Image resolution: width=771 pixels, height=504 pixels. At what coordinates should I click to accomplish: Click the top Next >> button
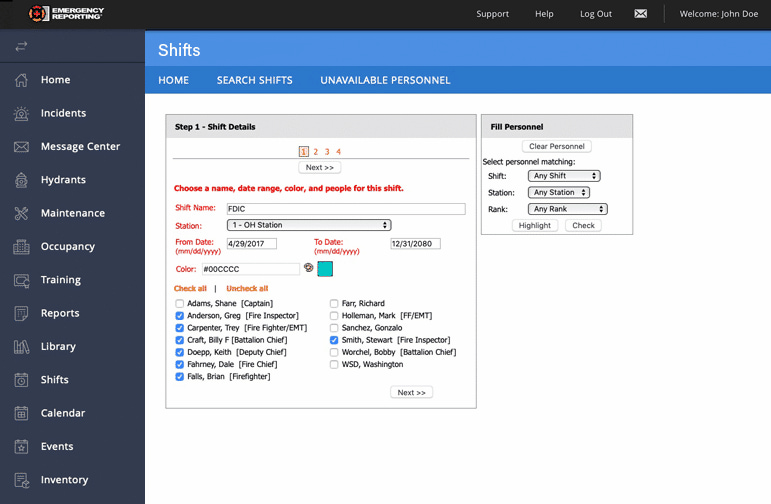[320, 168]
